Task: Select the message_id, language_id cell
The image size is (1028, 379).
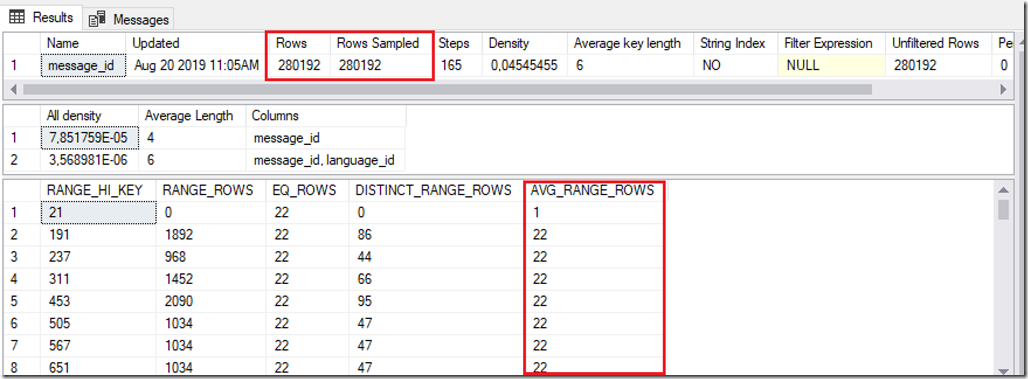Action: click(326, 159)
